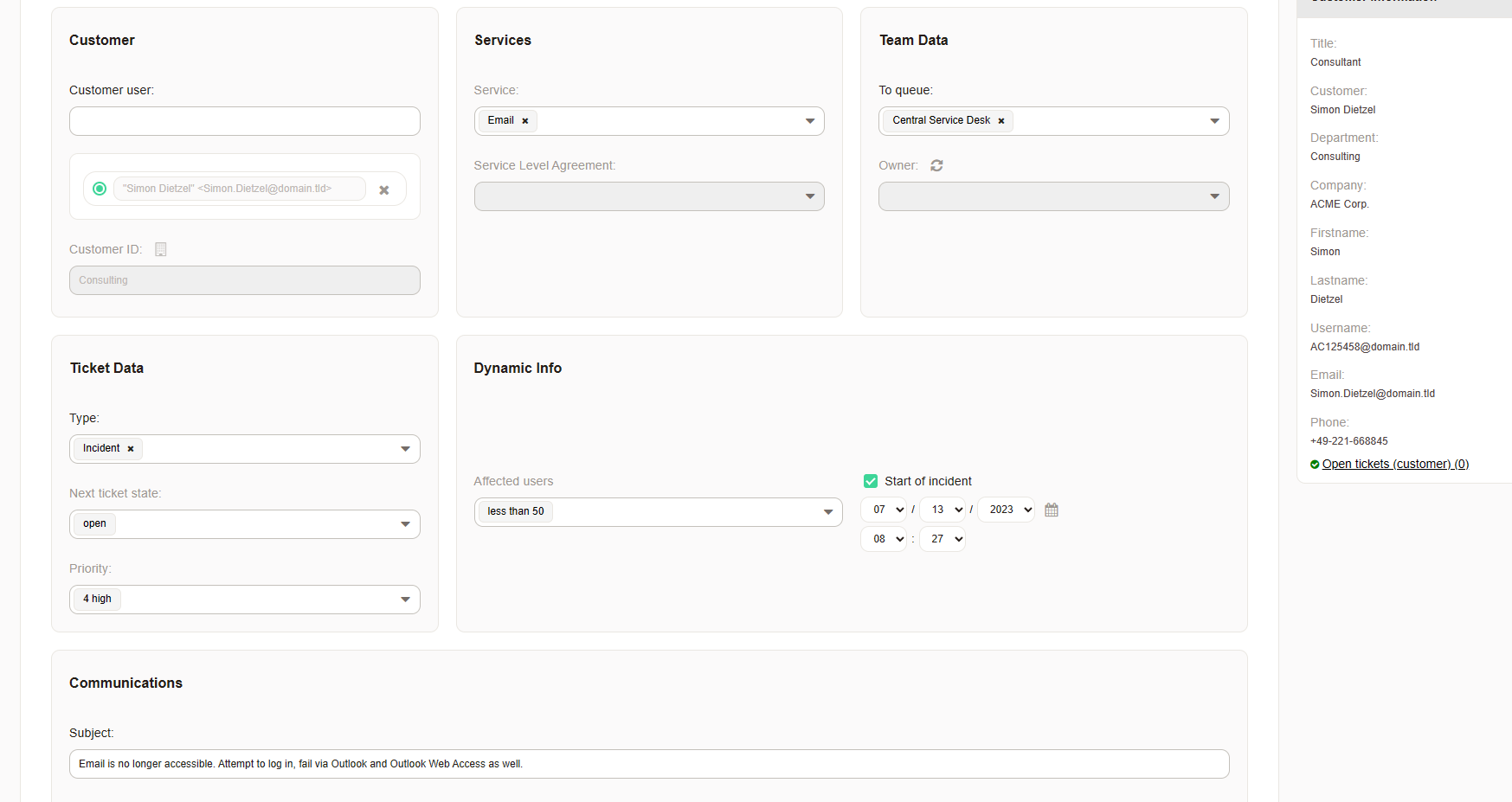Screen dimensions: 1512x802
Task: Click the Customer ID building icon
Action: [x=161, y=249]
